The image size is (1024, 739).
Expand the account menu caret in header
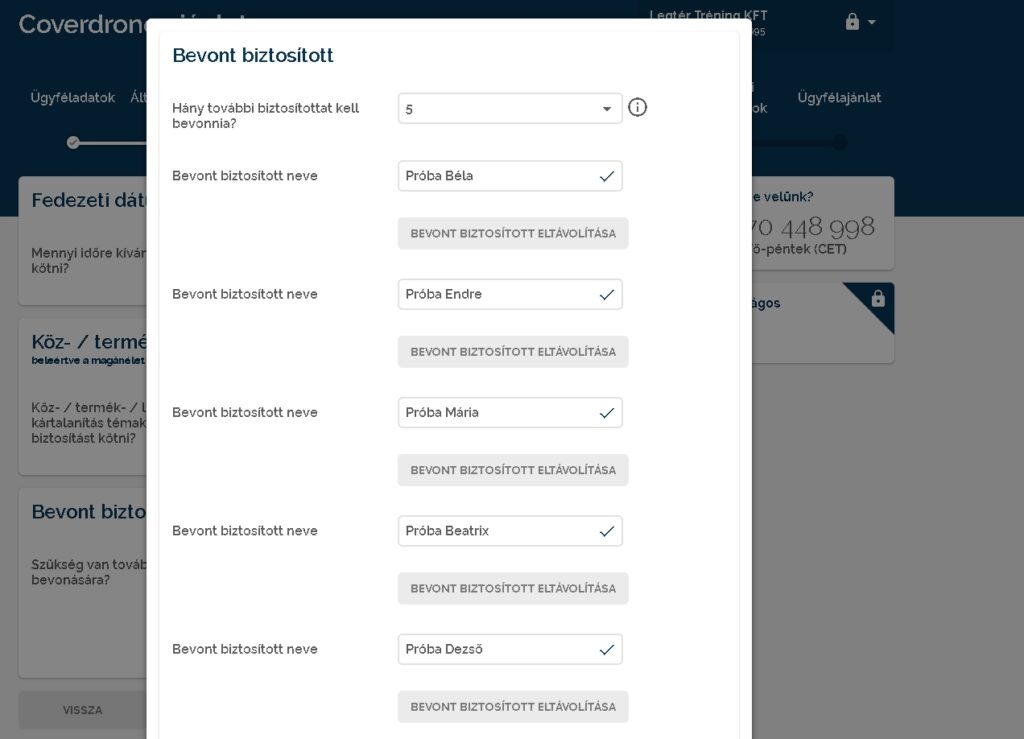click(872, 21)
